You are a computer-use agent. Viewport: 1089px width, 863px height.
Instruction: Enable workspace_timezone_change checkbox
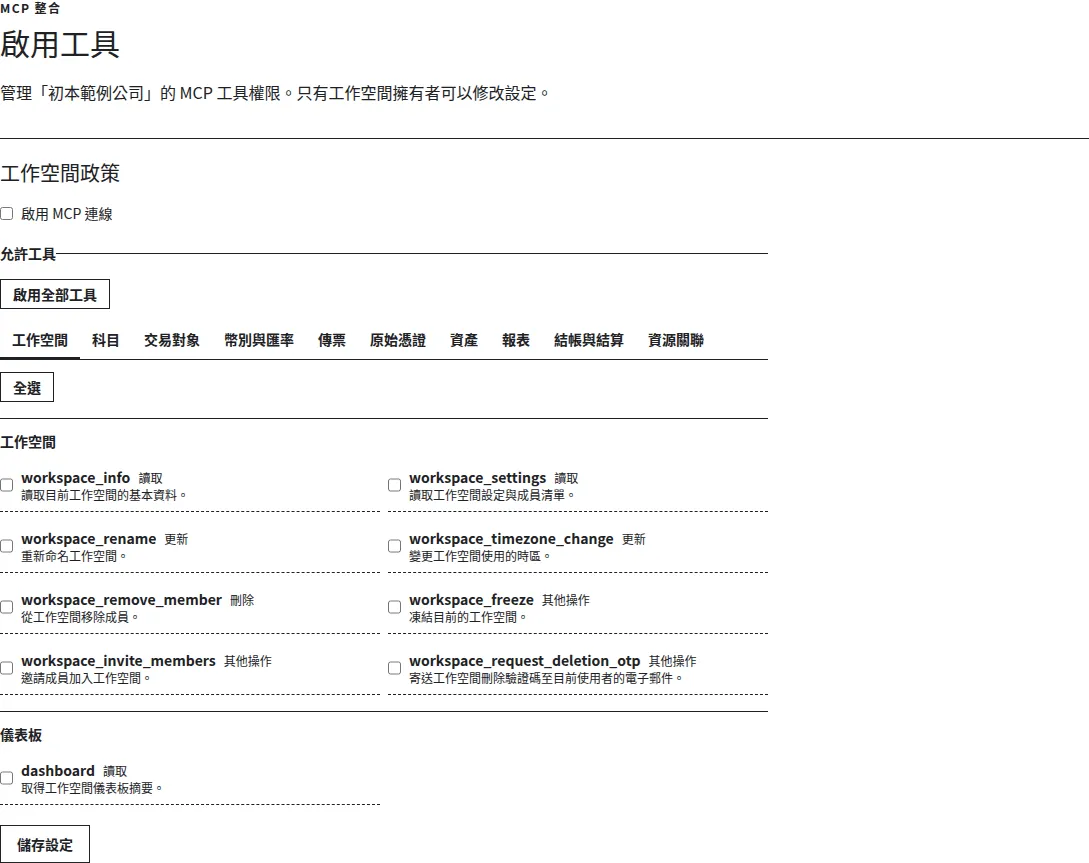point(394,546)
